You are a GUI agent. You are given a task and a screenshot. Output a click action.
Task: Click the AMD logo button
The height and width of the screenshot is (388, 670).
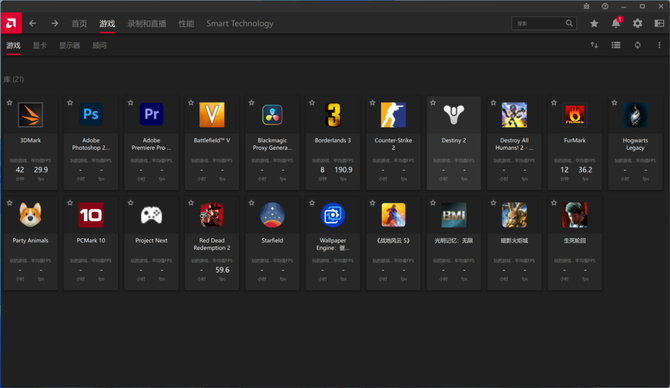(x=11, y=23)
